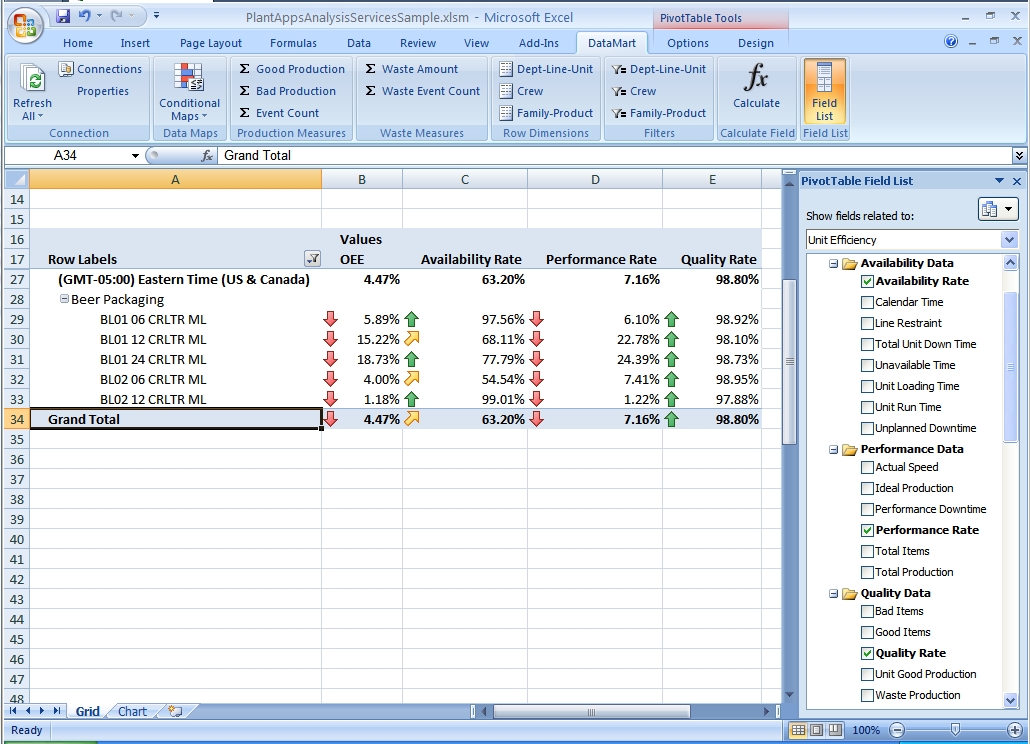Close the PivotTable Field List pane
Image resolution: width=1030 pixels, height=744 pixels.
tap(1017, 181)
